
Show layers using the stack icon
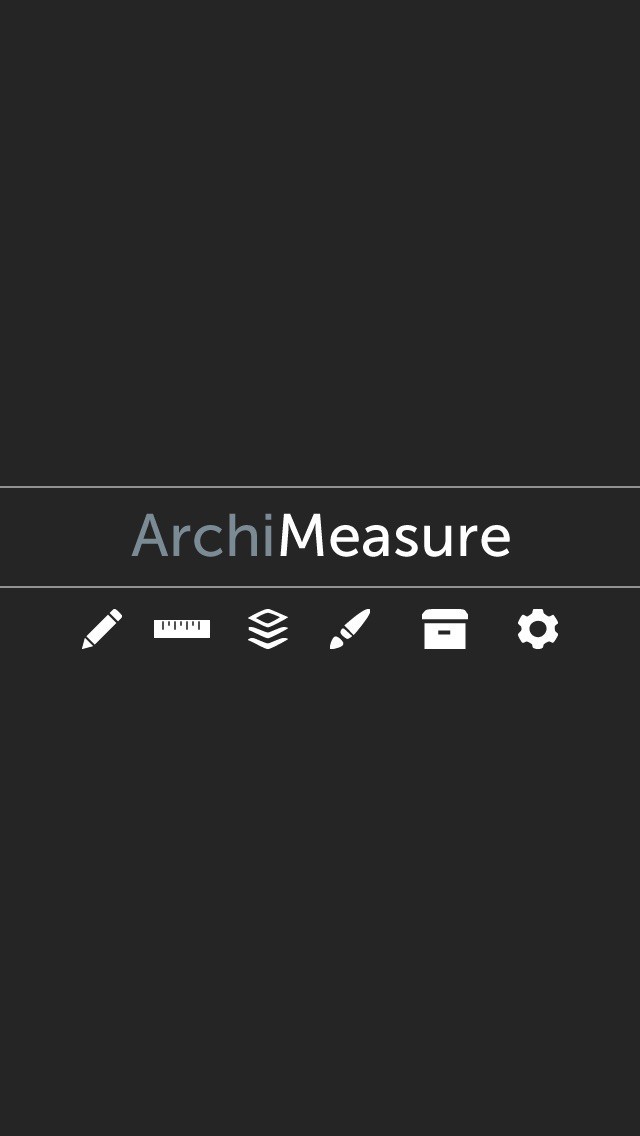[x=268, y=629]
